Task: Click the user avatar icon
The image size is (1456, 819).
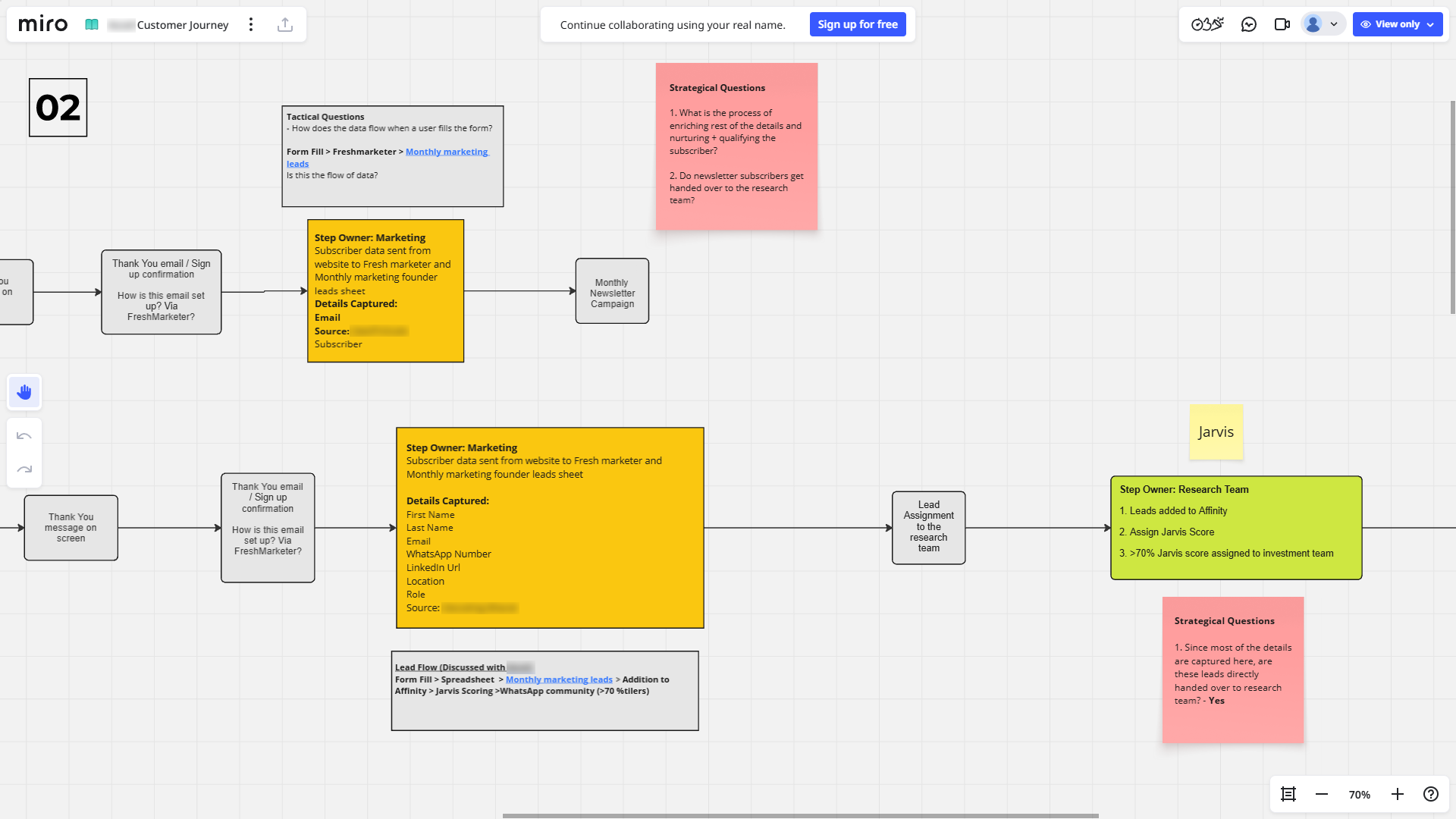Action: (x=1313, y=24)
